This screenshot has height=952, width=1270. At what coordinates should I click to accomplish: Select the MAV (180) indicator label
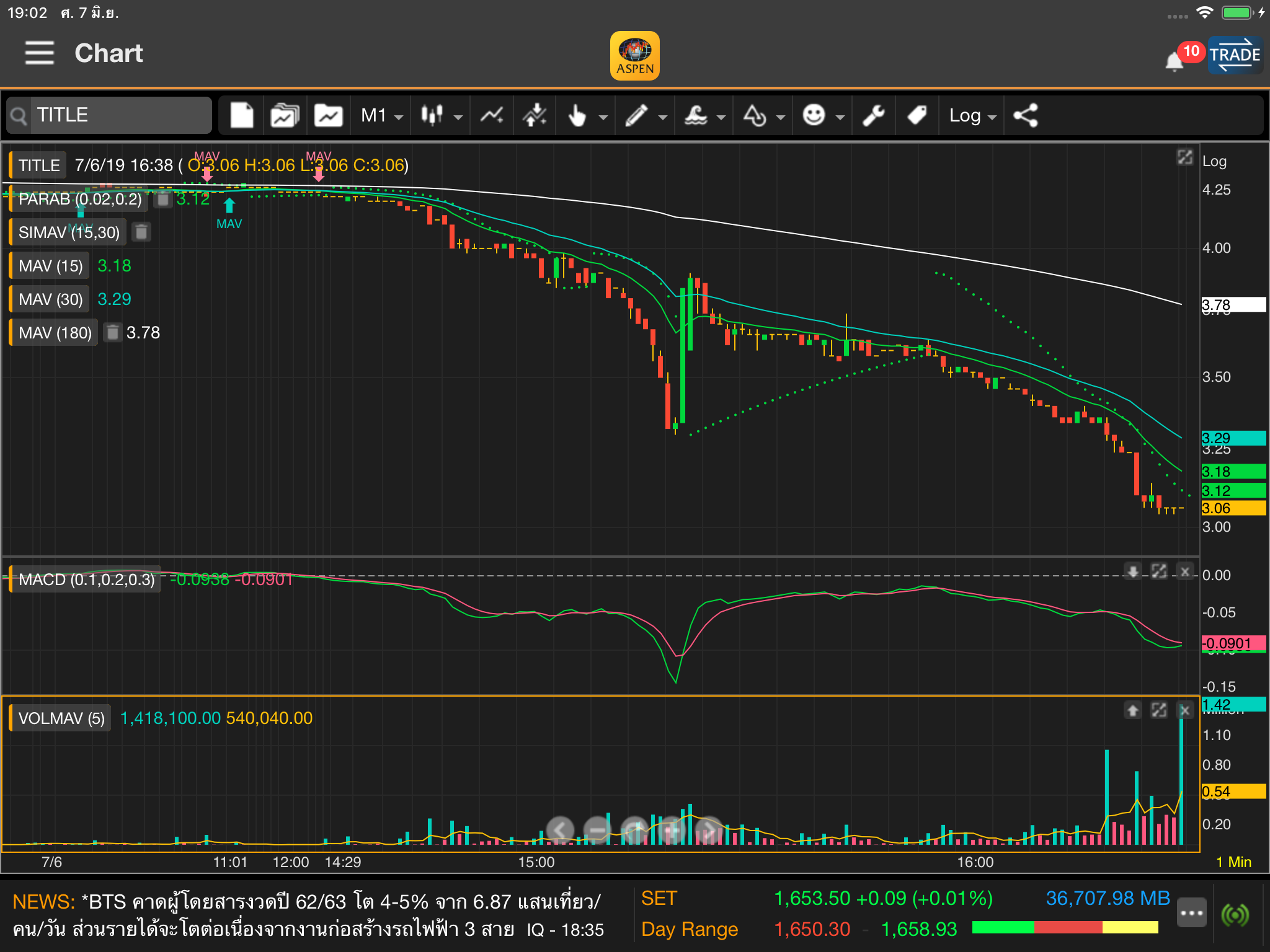(55, 333)
